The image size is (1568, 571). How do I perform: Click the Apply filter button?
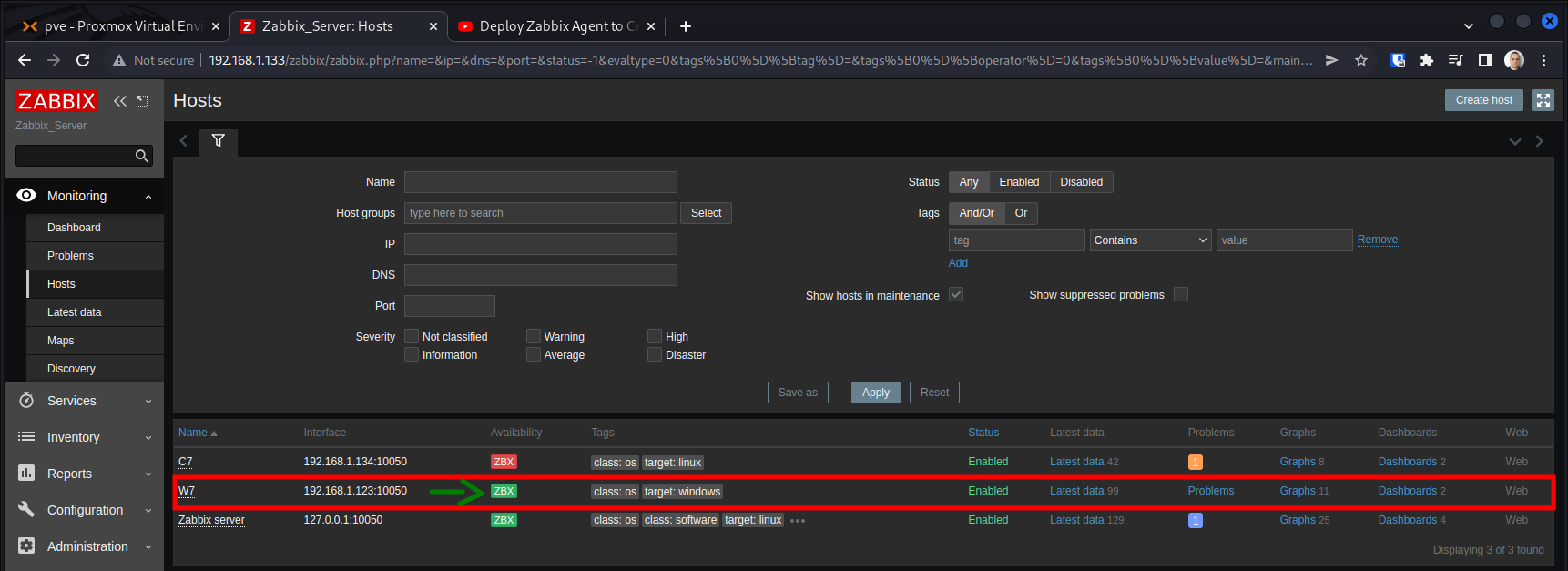pyautogui.click(x=876, y=393)
